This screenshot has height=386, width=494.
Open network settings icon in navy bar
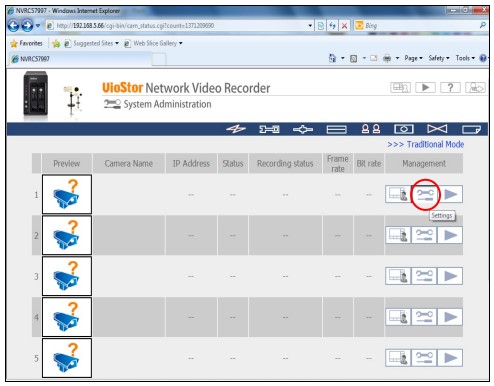point(303,129)
